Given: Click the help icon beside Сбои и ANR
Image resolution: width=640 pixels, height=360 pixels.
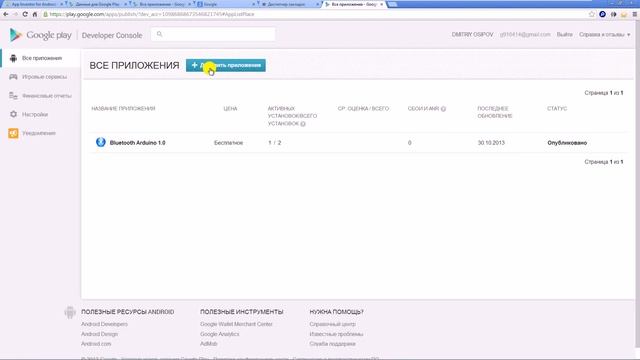Looking at the screenshot, I should click(443, 109).
